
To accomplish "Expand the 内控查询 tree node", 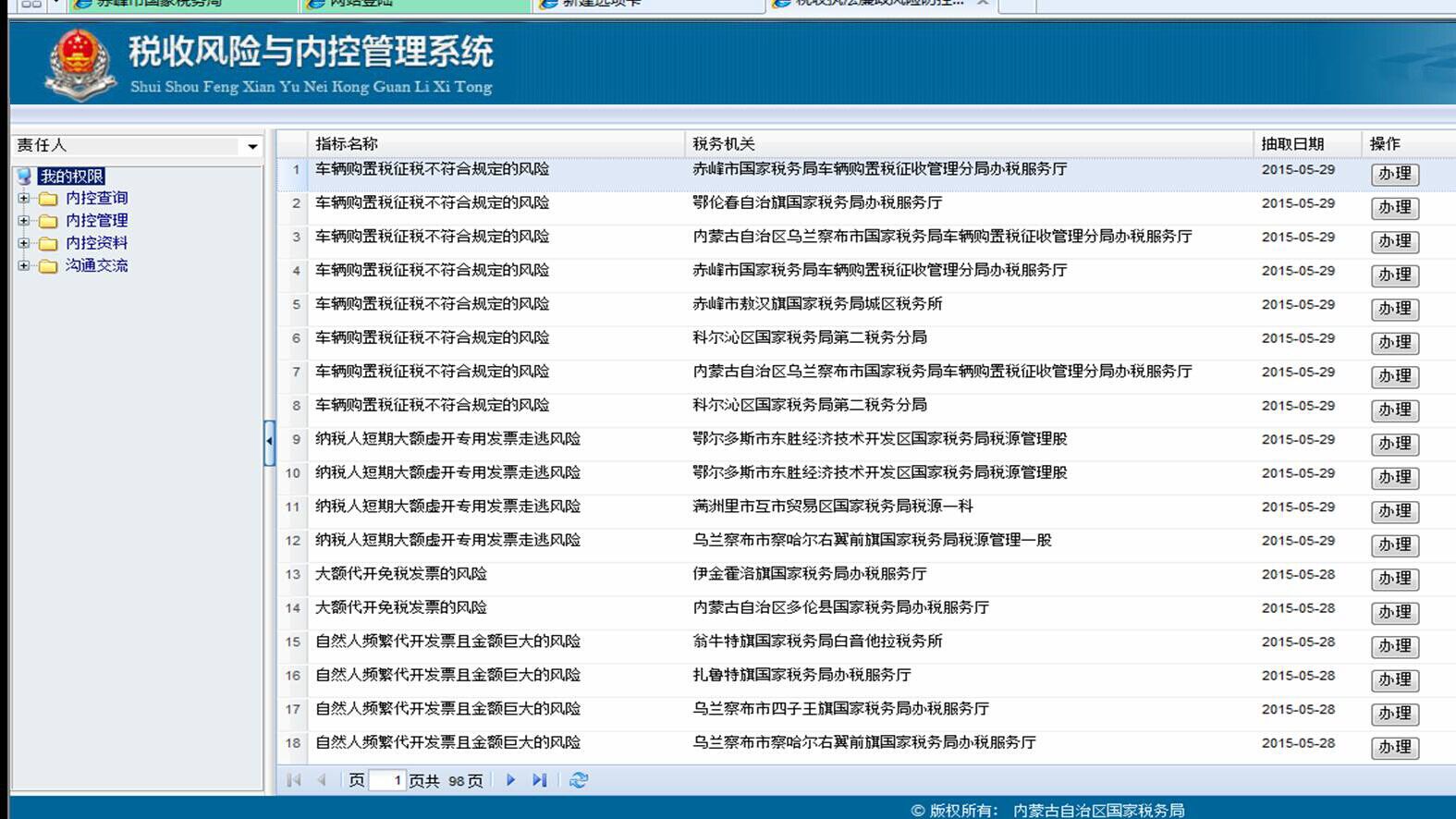I will [24, 198].
